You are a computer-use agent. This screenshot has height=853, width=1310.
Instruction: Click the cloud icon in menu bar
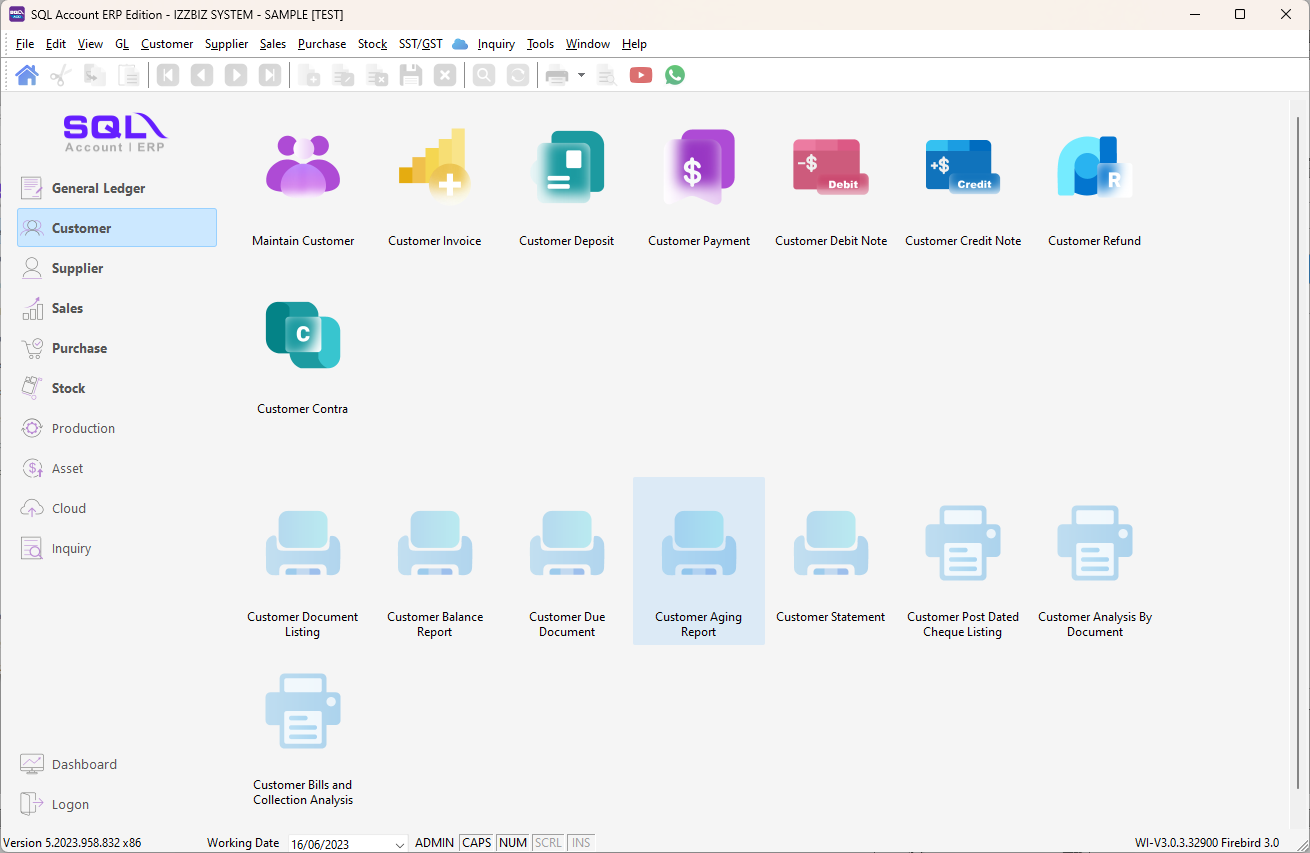coord(460,44)
